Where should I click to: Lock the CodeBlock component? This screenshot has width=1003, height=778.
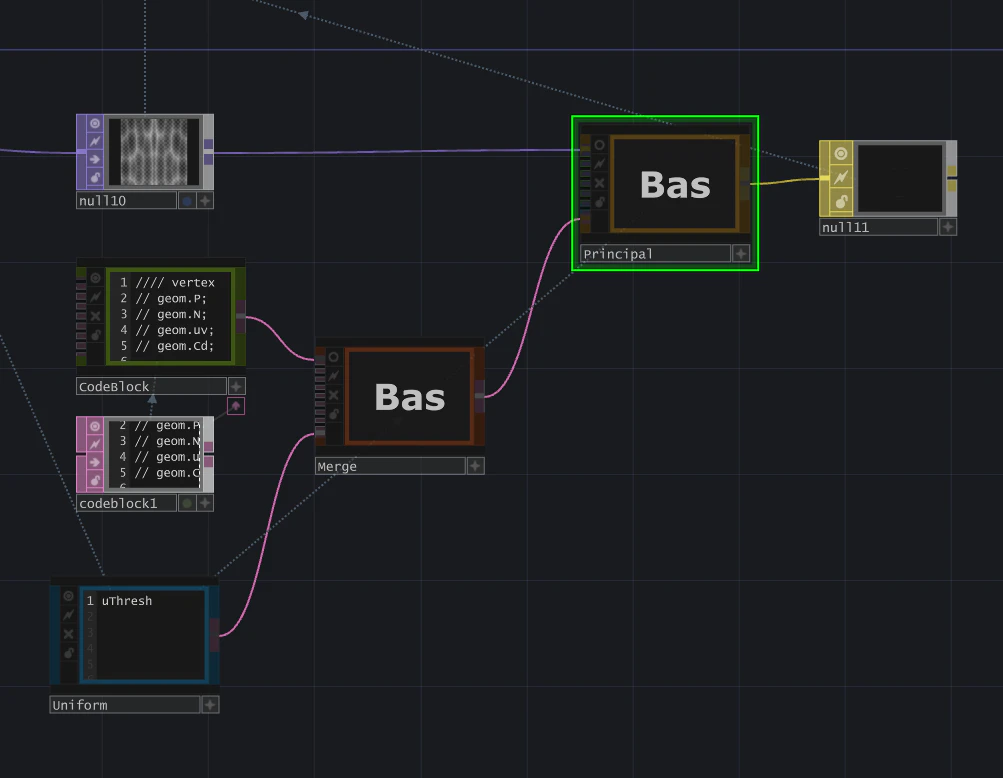[96, 335]
